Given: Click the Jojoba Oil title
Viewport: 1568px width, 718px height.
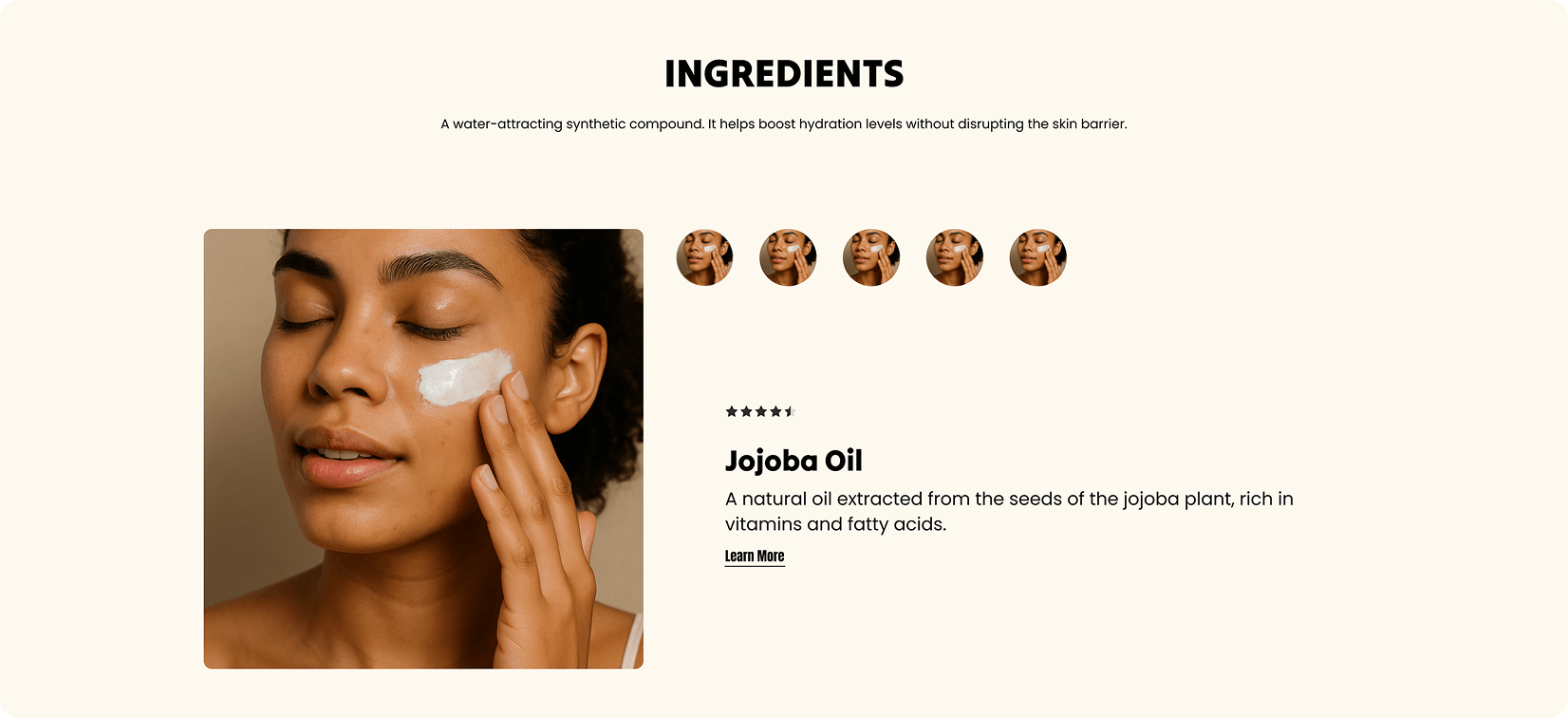Looking at the screenshot, I should pyautogui.click(x=793, y=461).
